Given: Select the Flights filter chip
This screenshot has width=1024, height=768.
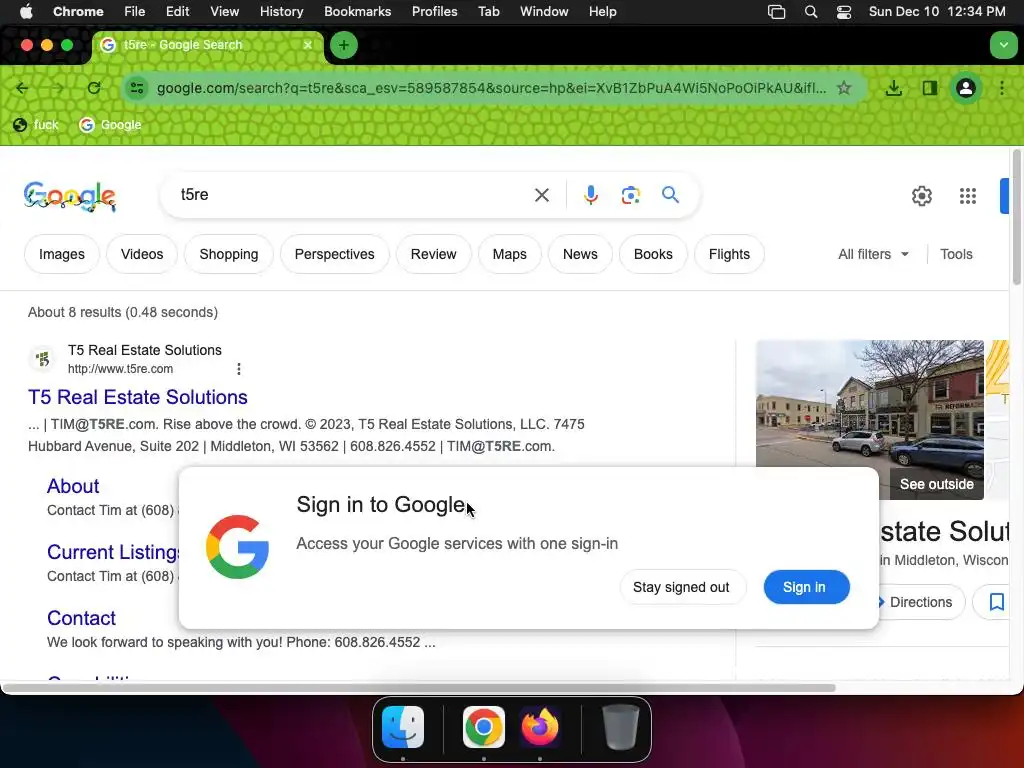Looking at the screenshot, I should click(x=729, y=254).
